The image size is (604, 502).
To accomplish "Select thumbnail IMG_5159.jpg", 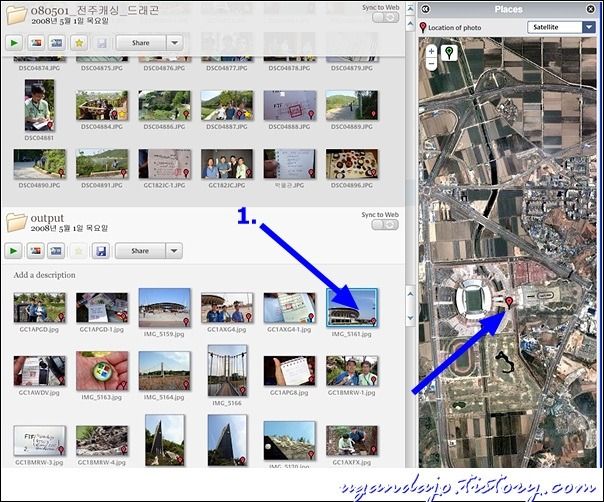I will click(x=164, y=308).
